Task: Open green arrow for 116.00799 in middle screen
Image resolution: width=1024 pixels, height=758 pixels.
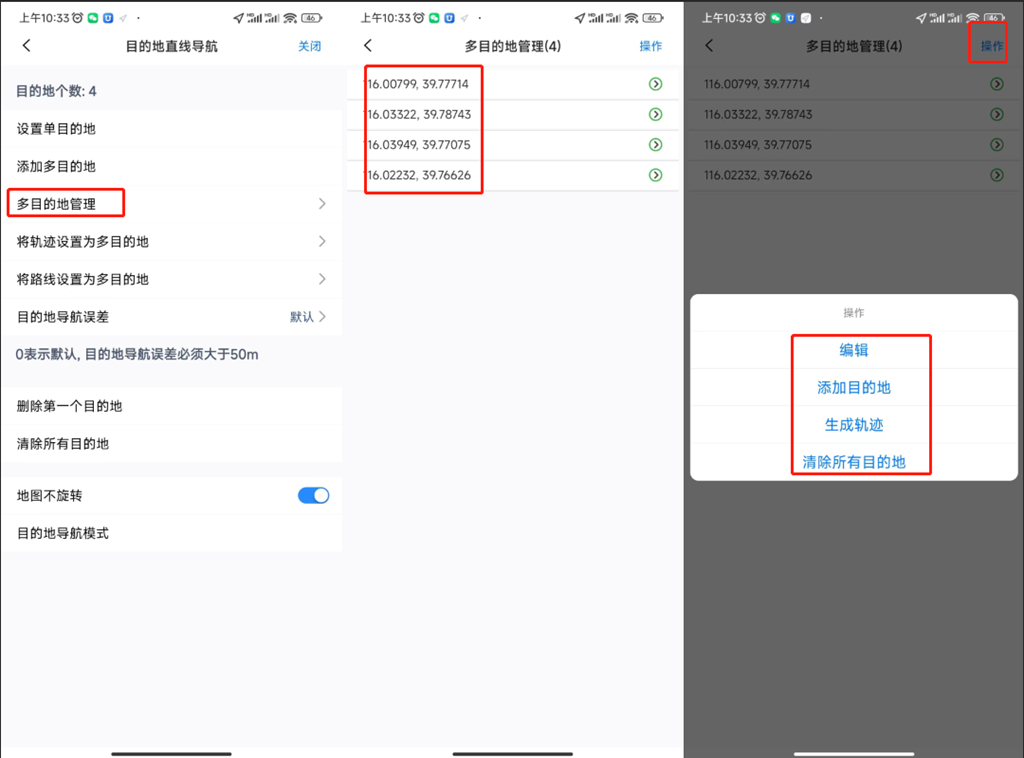Action: point(655,85)
